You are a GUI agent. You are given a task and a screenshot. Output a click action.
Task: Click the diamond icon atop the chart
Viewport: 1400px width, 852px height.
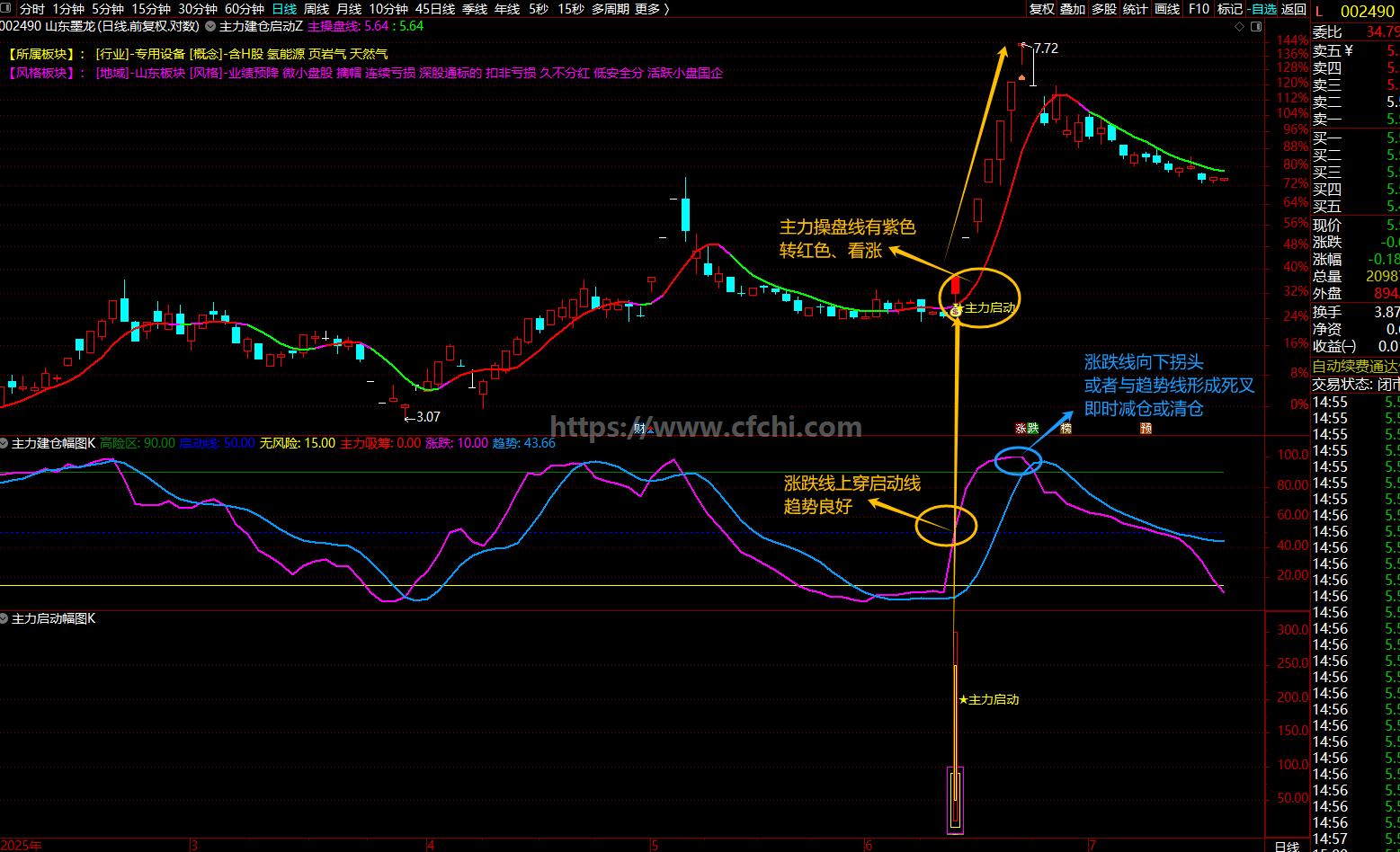click(x=1240, y=27)
